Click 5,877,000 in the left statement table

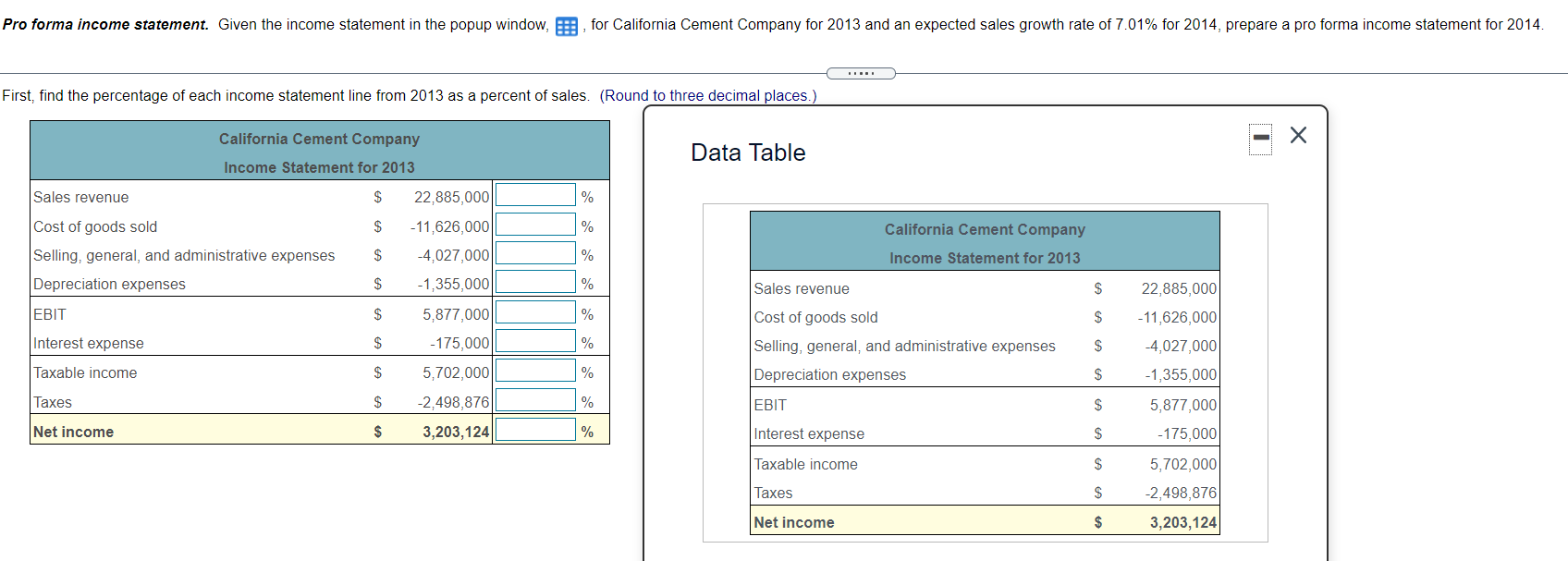[456, 314]
